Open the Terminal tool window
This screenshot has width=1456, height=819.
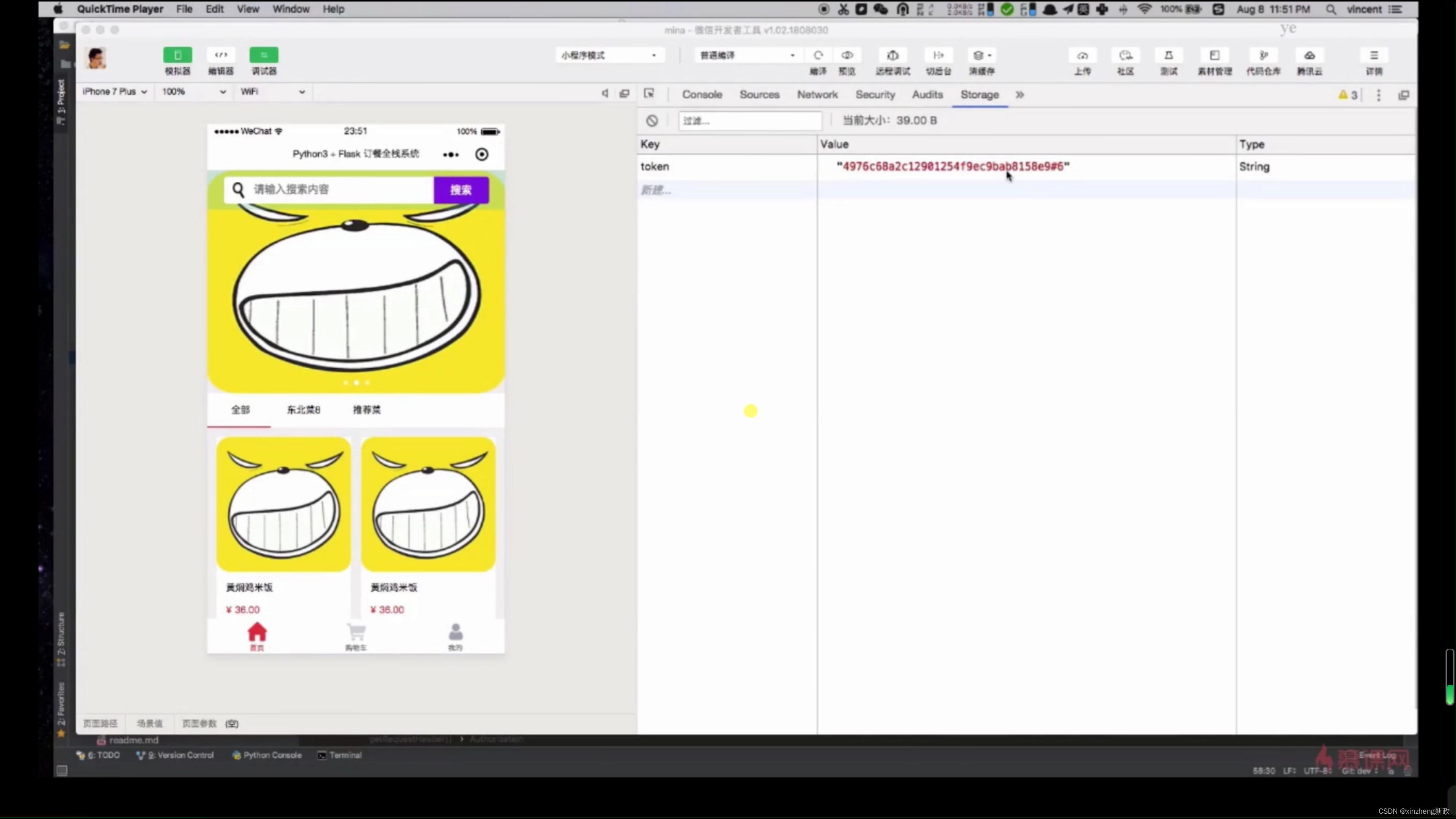(x=339, y=755)
